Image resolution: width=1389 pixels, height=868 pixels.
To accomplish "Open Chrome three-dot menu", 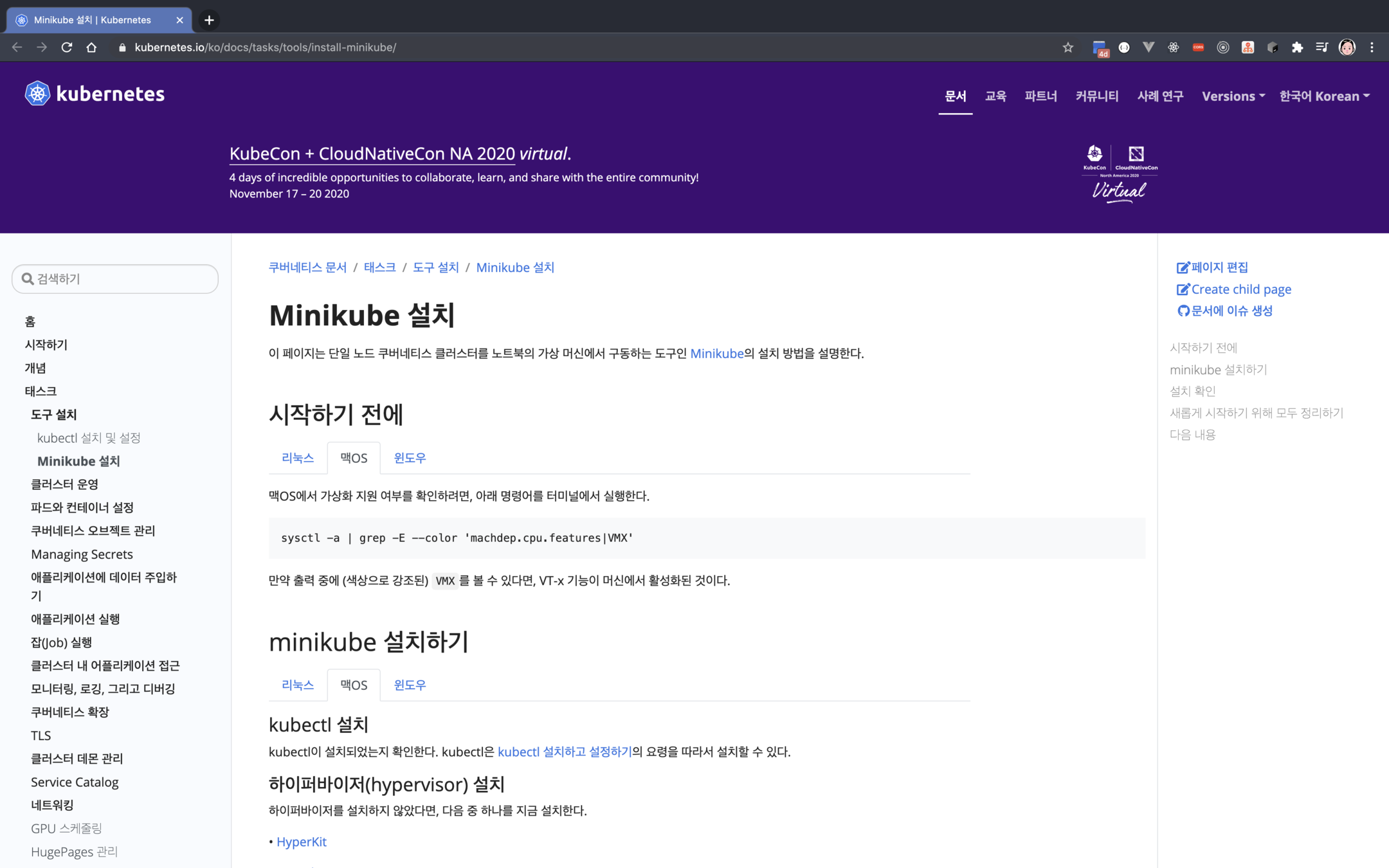I will pyautogui.click(x=1372, y=48).
